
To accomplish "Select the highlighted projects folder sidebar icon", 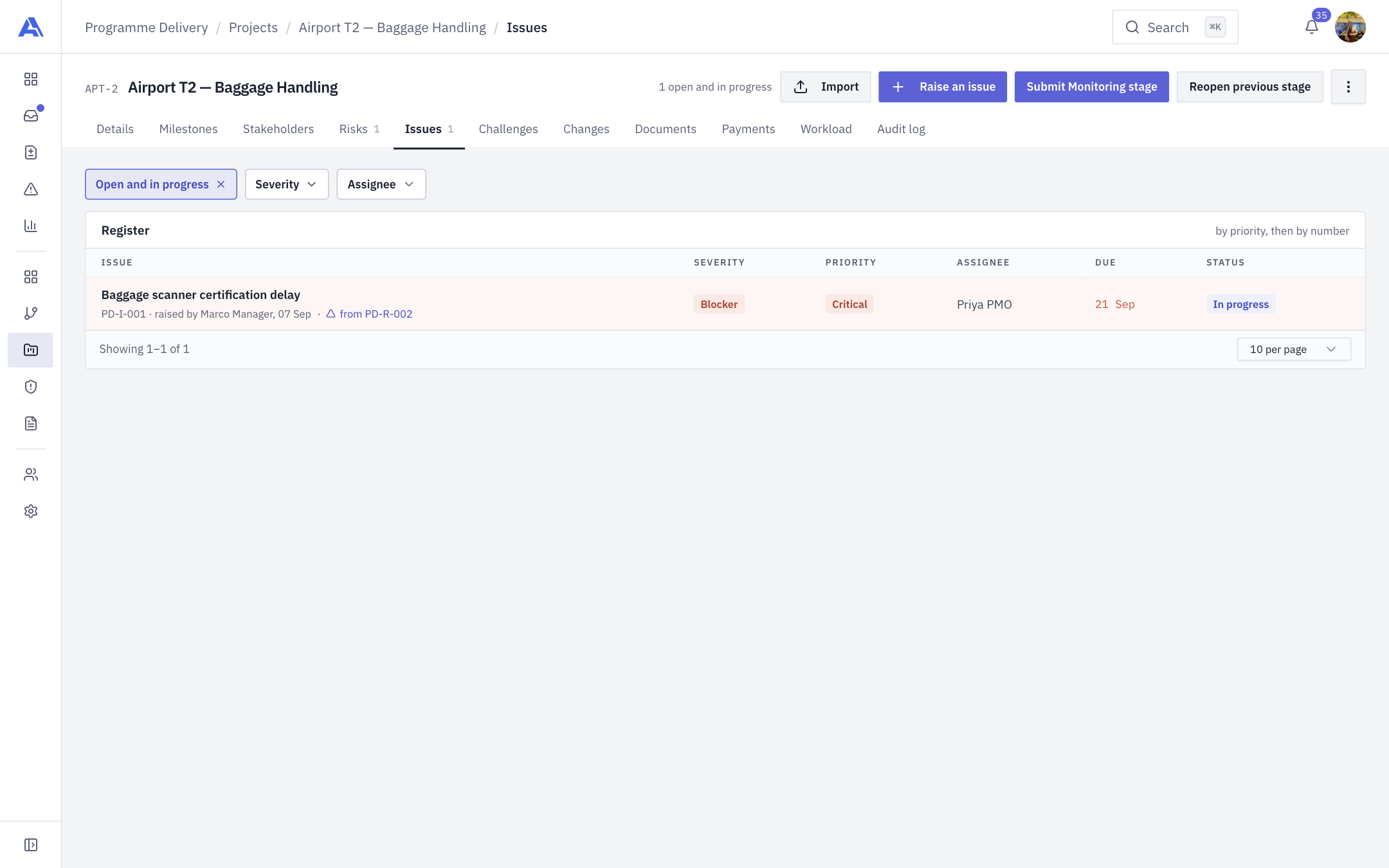I will pos(31,350).
